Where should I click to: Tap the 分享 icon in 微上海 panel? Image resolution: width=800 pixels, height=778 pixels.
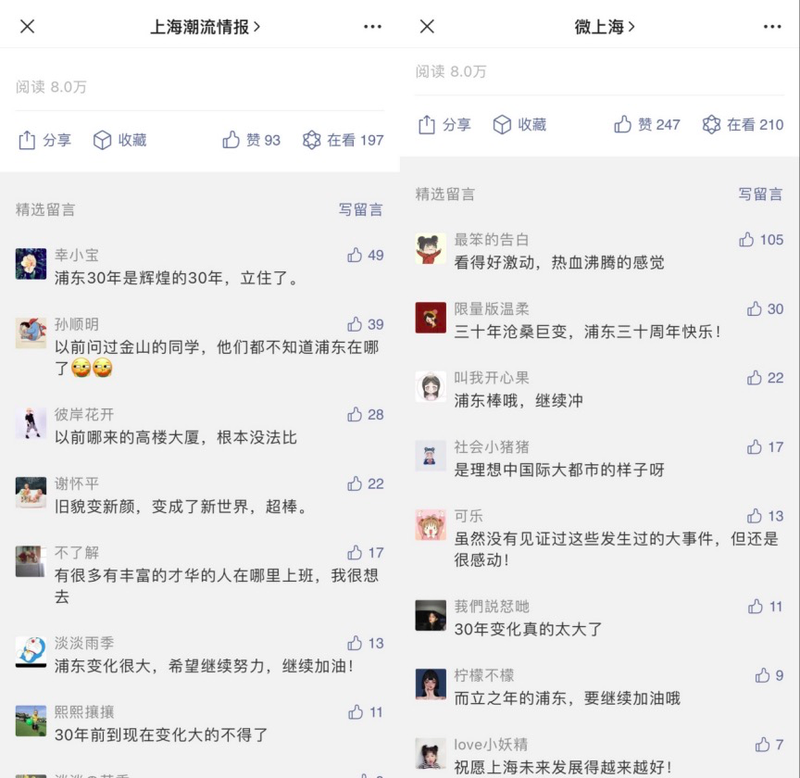pyautogui.click(x=427, y=124)
